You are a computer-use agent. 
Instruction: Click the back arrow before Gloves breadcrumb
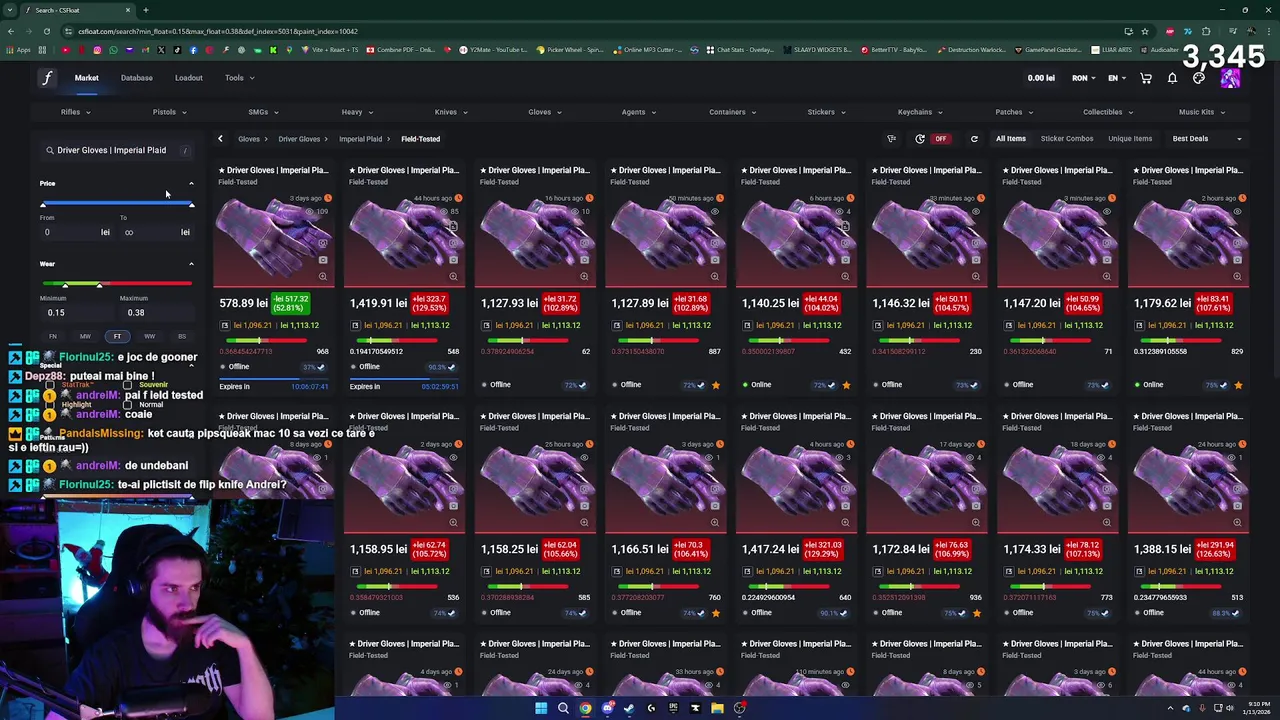(x=220, y=139)
